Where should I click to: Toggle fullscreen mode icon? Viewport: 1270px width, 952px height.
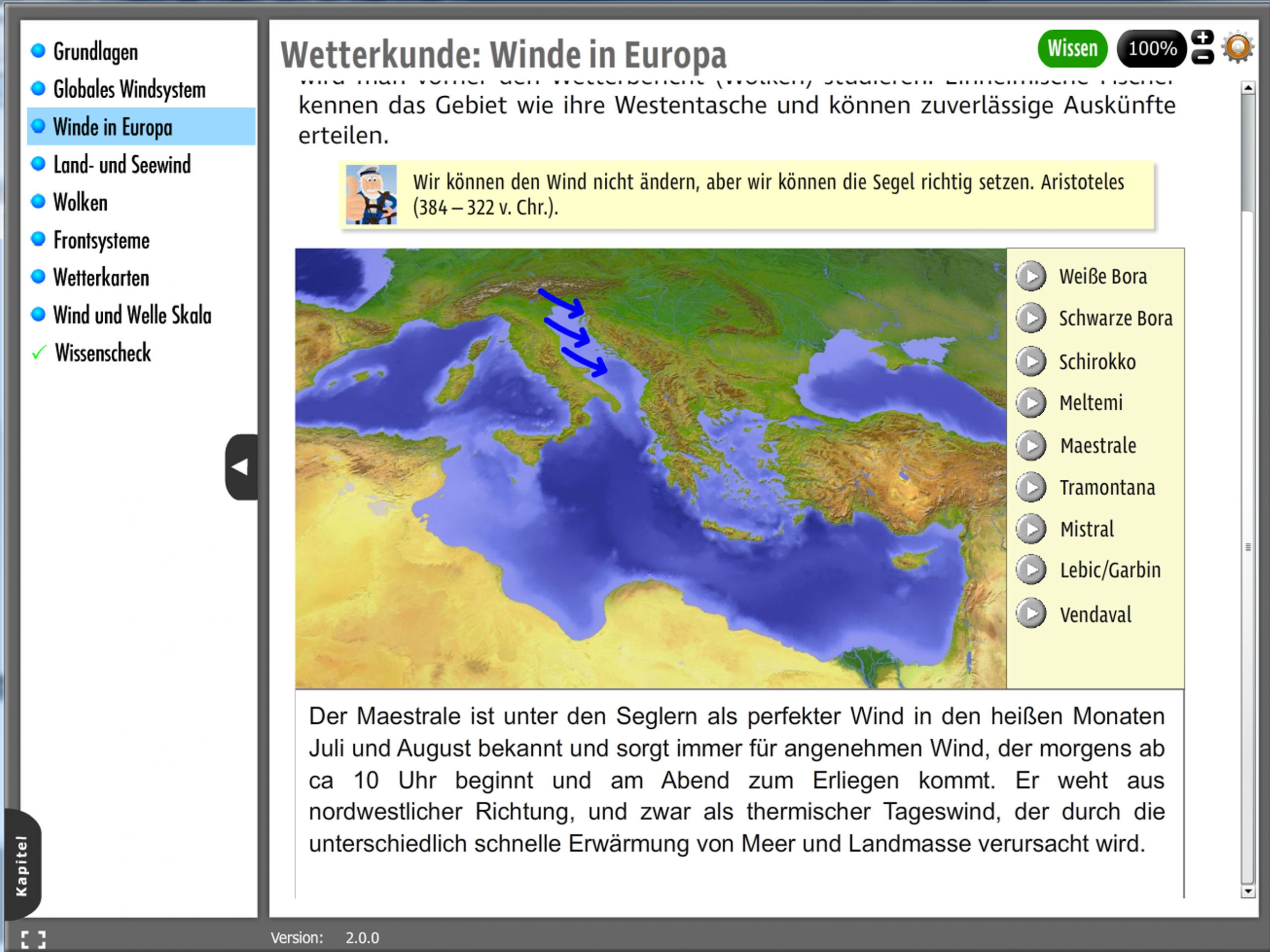(33, 940)
